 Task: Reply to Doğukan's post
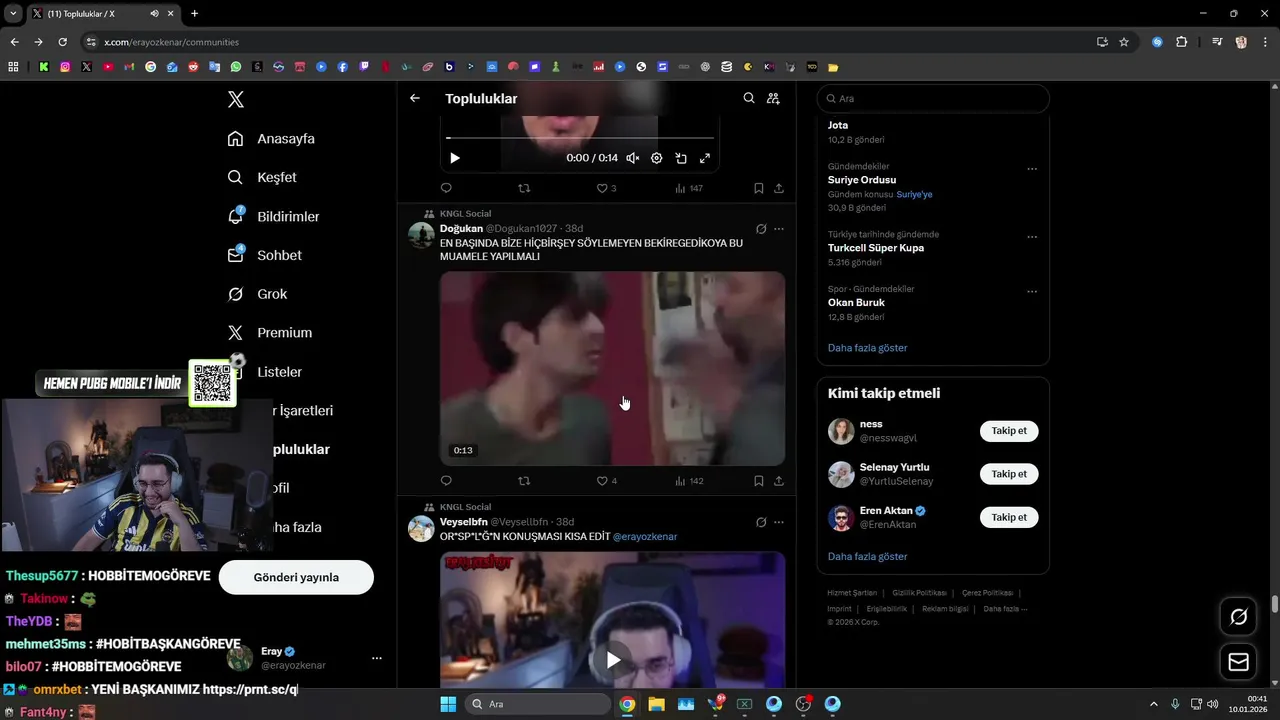[x=446, y=481]
